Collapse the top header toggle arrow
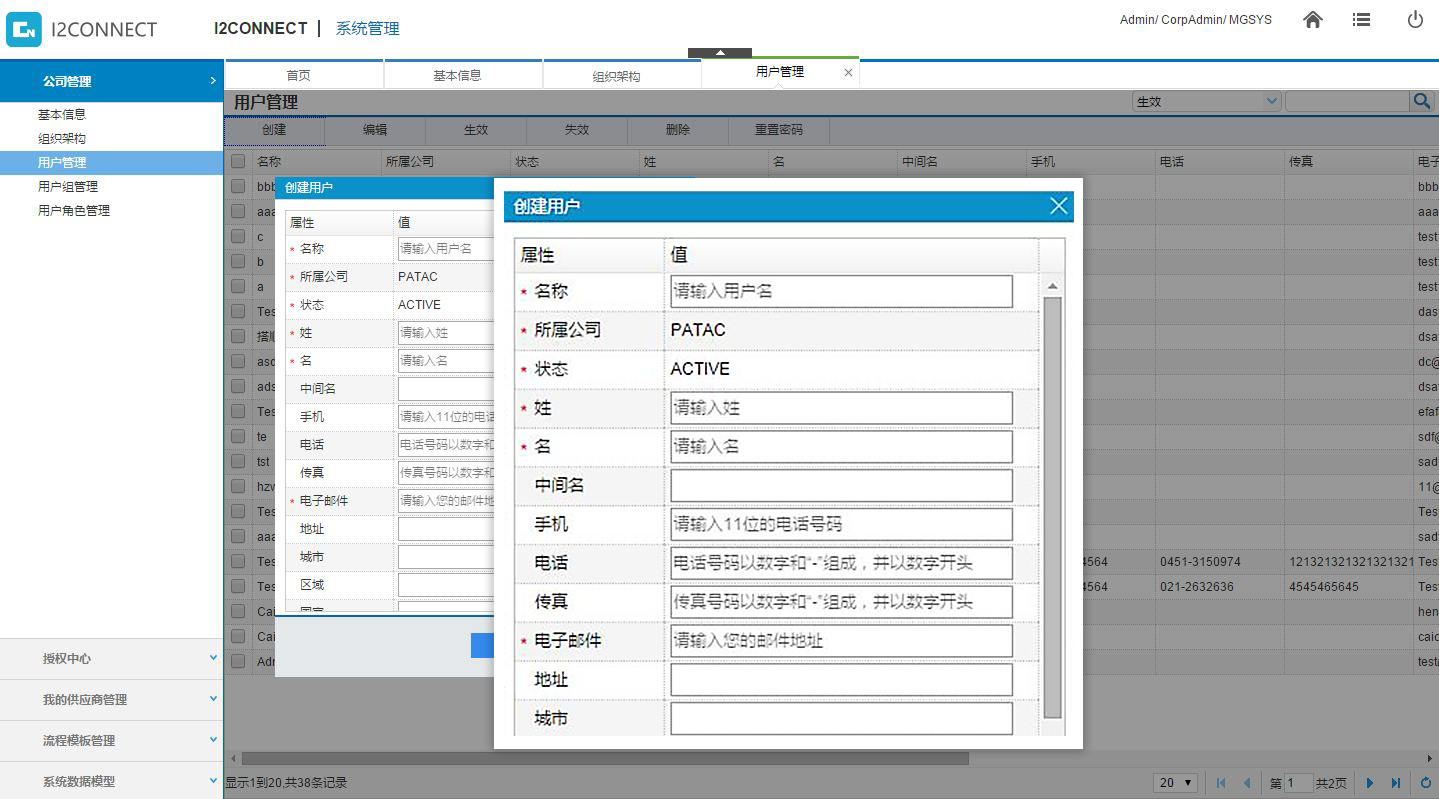The width and height of the screenshot is (1439, 799). [719, 53]
